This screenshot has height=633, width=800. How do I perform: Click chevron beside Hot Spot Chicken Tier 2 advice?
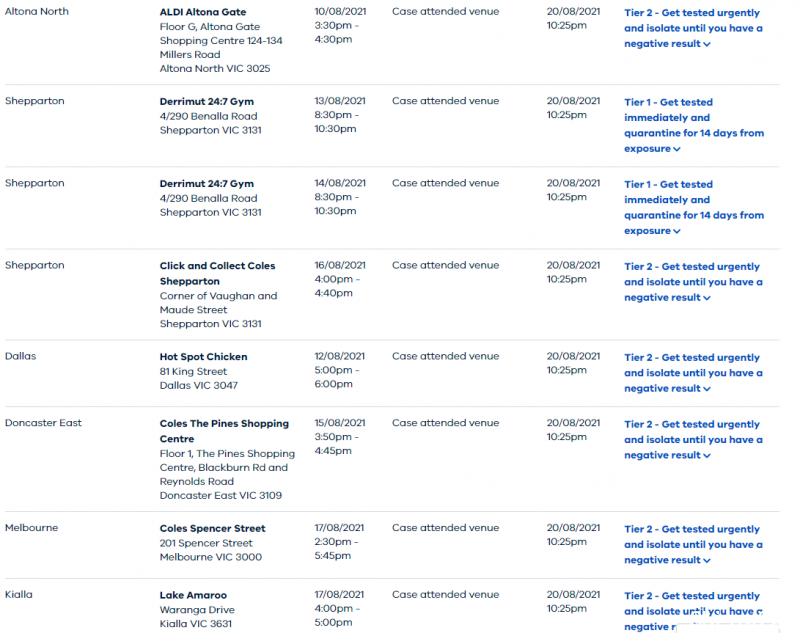pyautogui.click(x=707, y=389)
